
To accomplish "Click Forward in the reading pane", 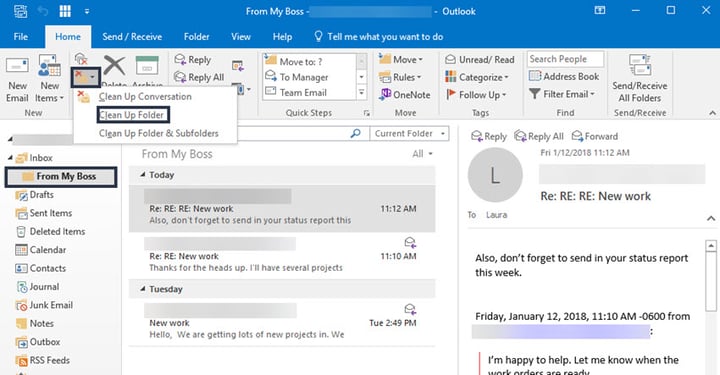I will [595, 136].
